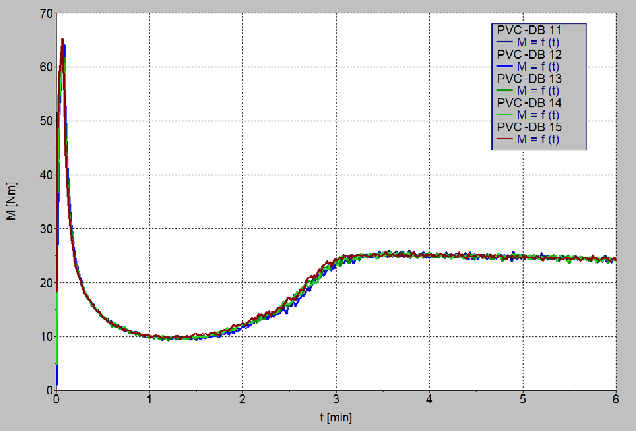The image size is (636, 431).
Task: Select the legend entry 'PVC -DB 12'
Action: 529,54
